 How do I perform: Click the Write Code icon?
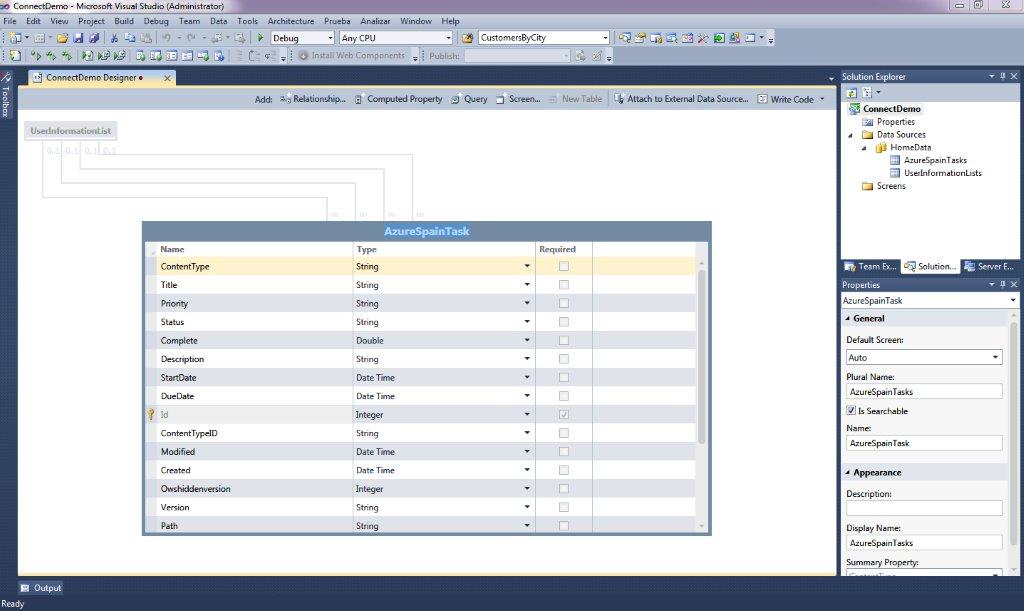click(x=762, y=99)
